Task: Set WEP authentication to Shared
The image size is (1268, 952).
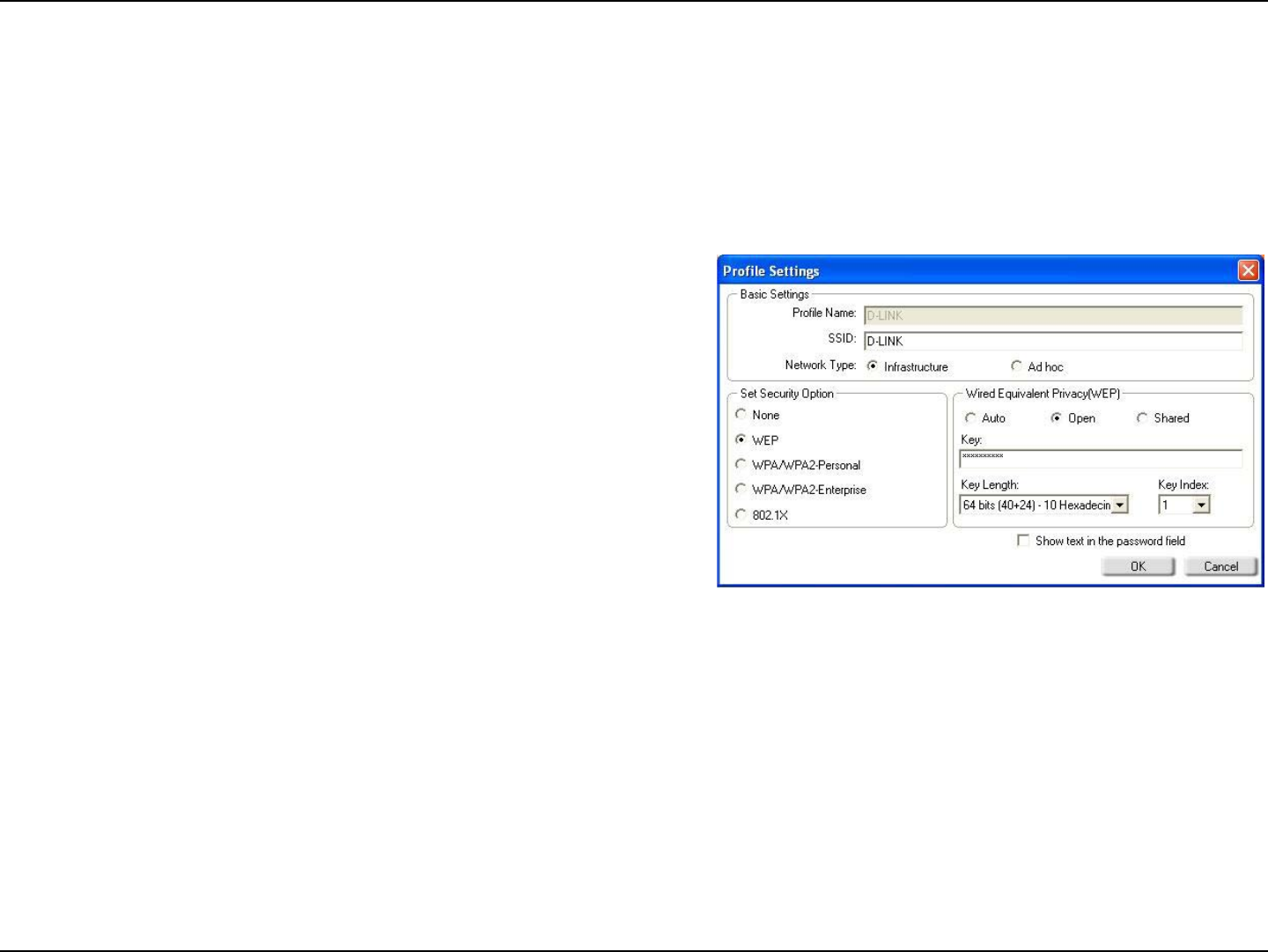Action: click(x=1142, y=417)
